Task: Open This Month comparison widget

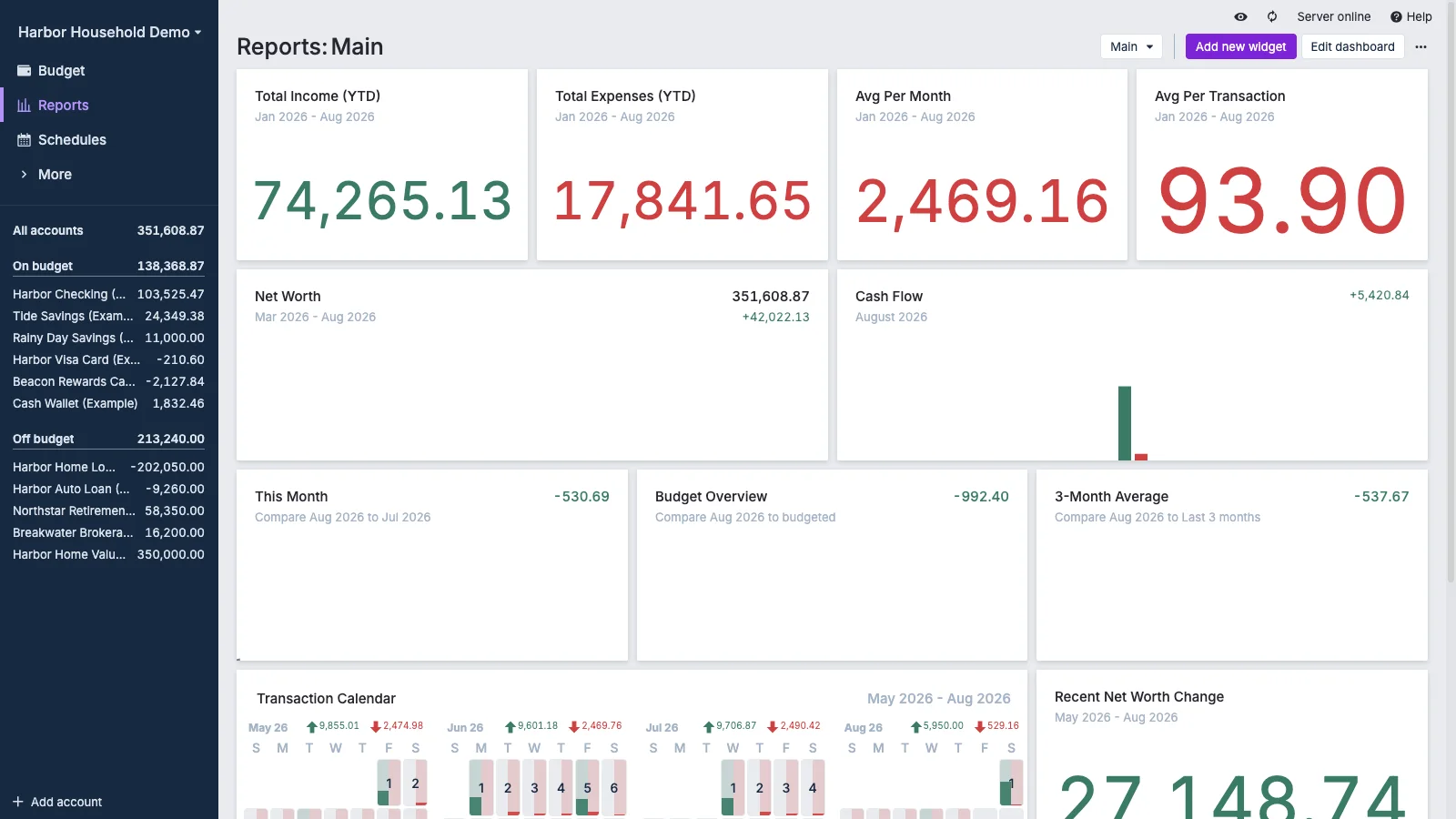Action: [x=432, y=565]
